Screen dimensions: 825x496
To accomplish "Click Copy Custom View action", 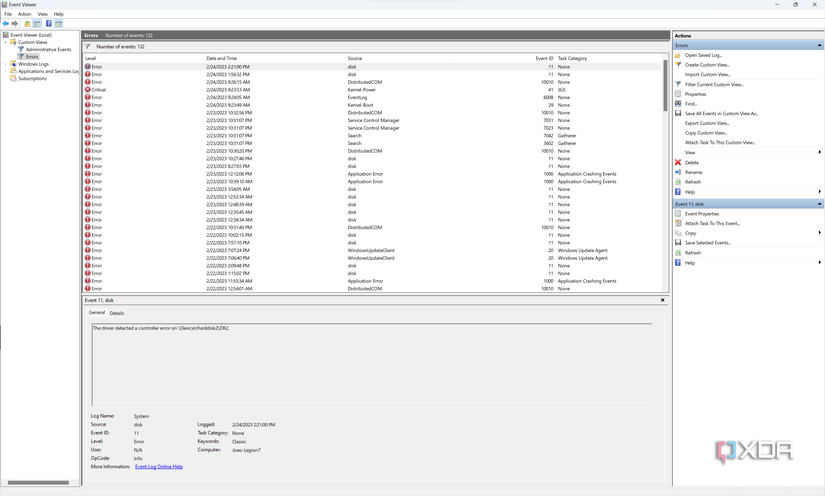I will click(x=706, y=133).
